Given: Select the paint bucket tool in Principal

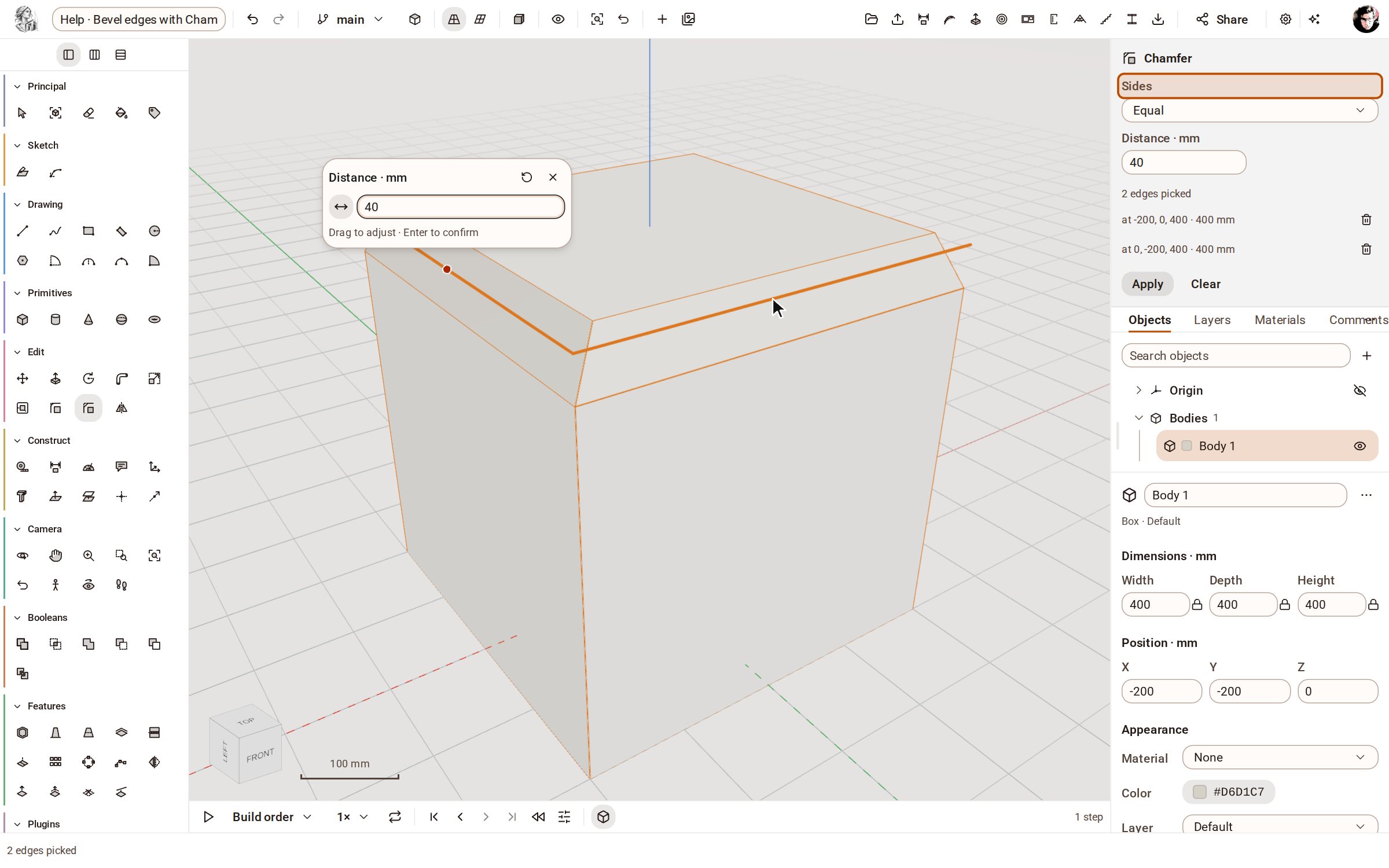Looking at the screenshot, I should [122, 113].
